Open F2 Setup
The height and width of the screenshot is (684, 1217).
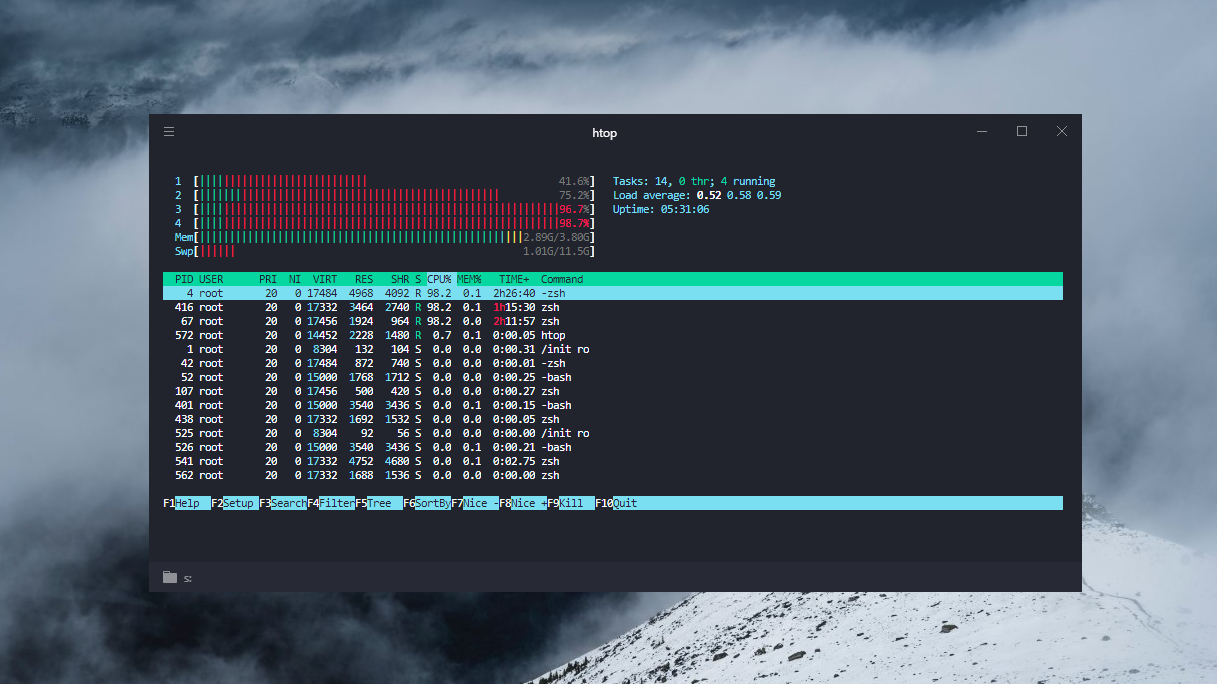pos(235,503)
